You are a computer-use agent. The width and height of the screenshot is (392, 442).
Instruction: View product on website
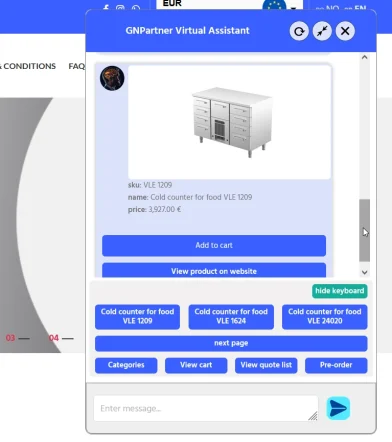[214, 270]
